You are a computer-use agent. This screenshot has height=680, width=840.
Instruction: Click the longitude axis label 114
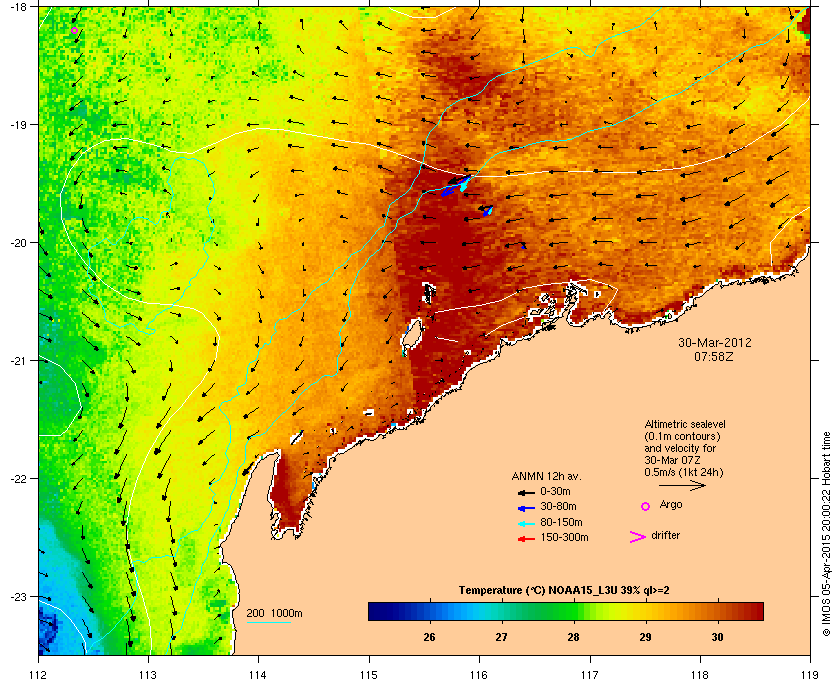pos(258,674)
